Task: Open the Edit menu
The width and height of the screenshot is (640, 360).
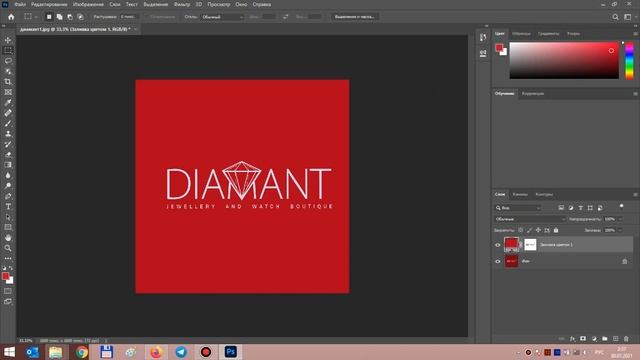Action: point(49,4)
